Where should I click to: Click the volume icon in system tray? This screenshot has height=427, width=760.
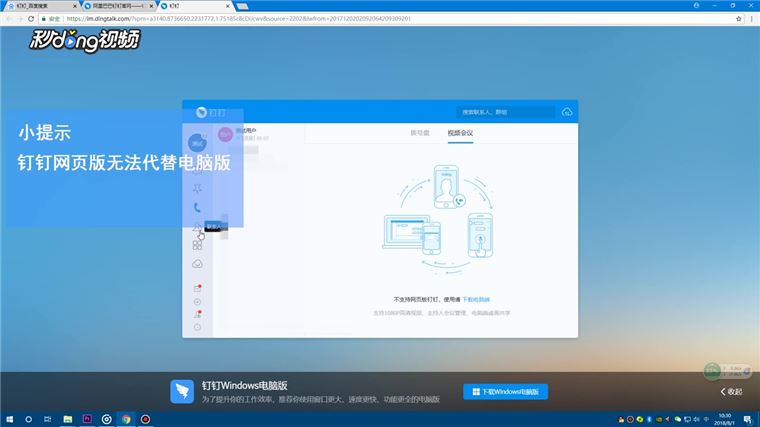tap(697, 419)
